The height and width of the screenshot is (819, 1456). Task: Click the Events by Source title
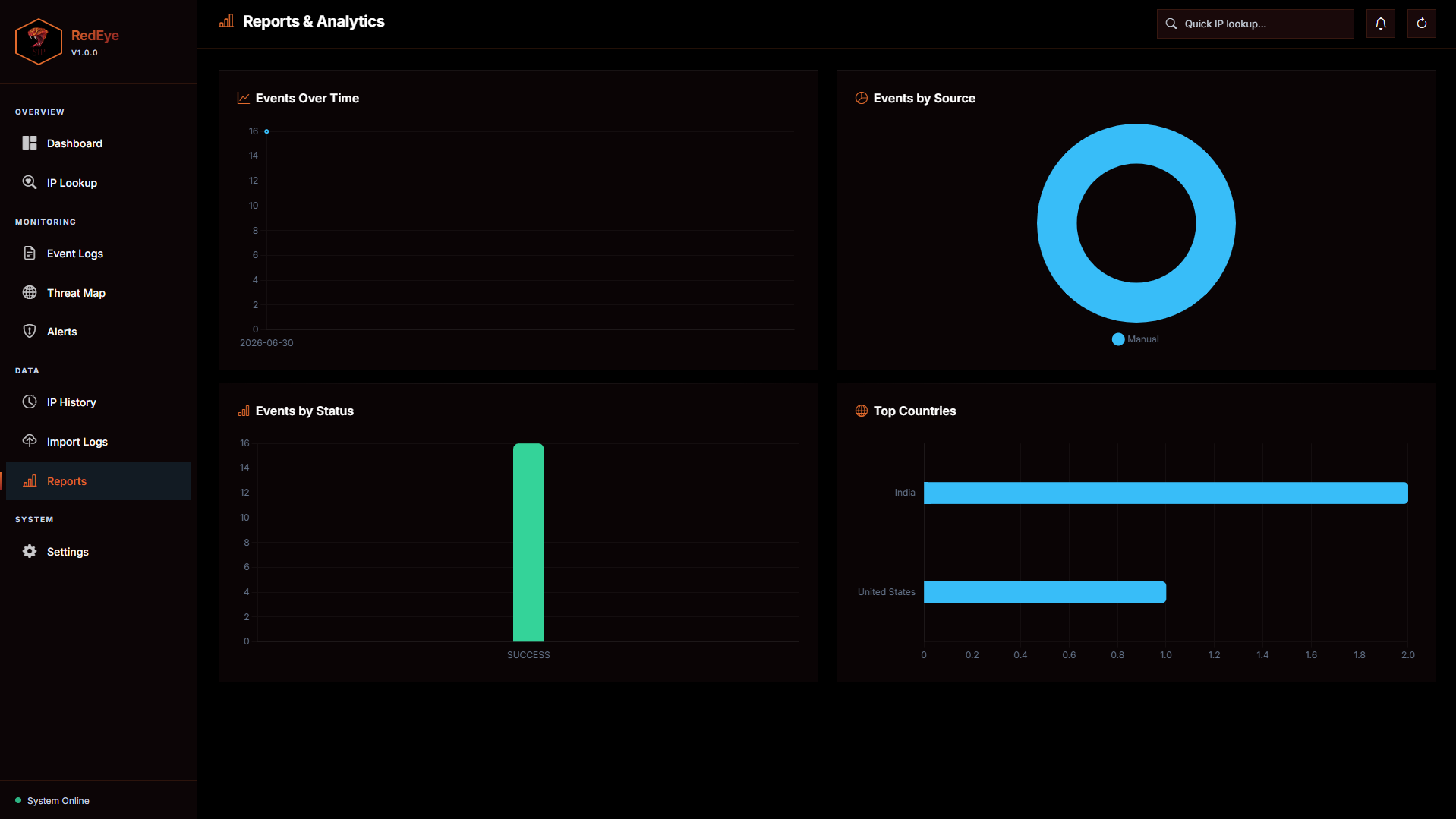[924, 98]
